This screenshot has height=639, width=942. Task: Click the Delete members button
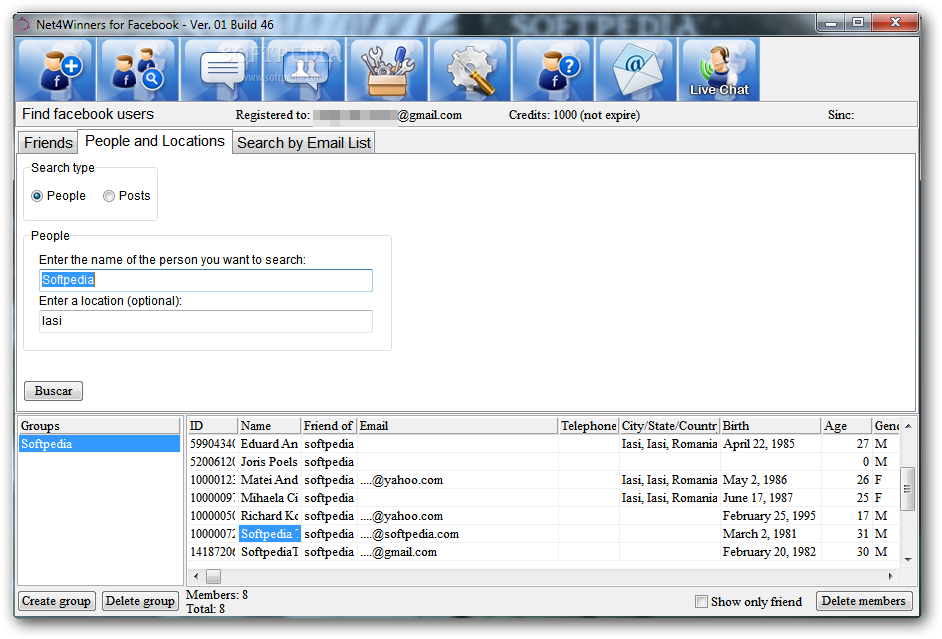[x=864, y=601]
